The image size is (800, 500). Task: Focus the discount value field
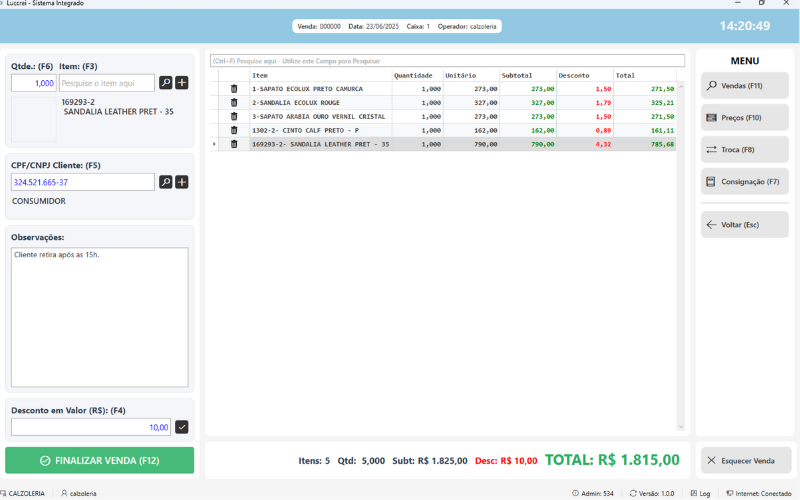(x=91, y=427)
